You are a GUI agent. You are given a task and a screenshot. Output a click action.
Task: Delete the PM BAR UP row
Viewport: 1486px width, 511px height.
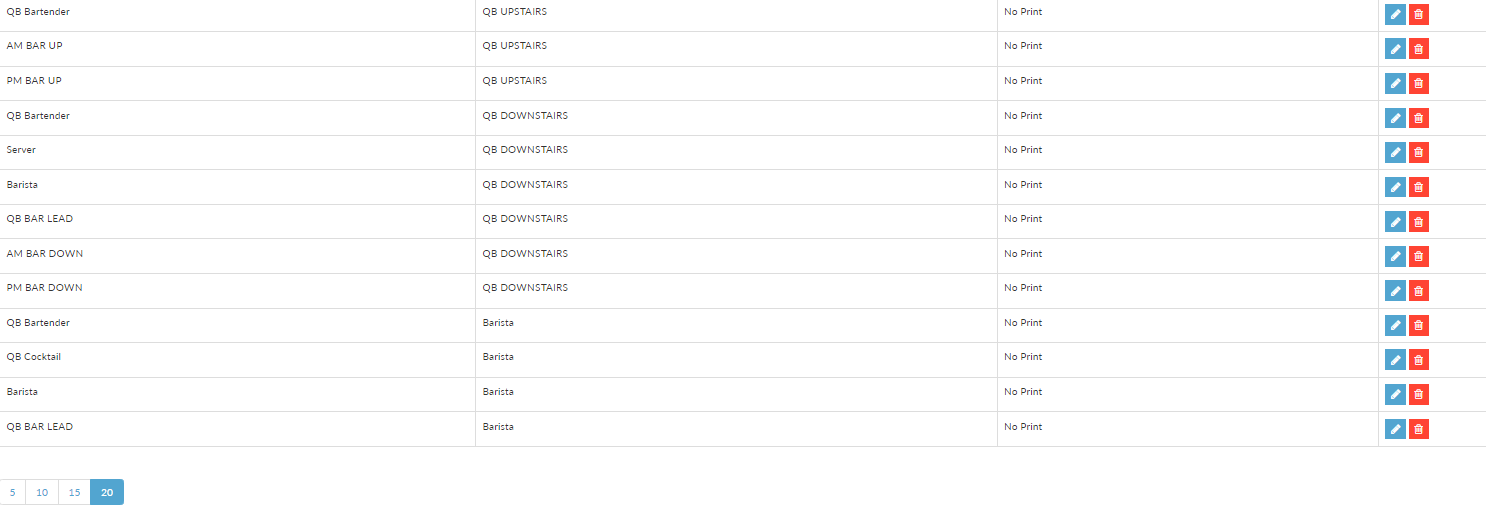click(x=1418, y=83)
